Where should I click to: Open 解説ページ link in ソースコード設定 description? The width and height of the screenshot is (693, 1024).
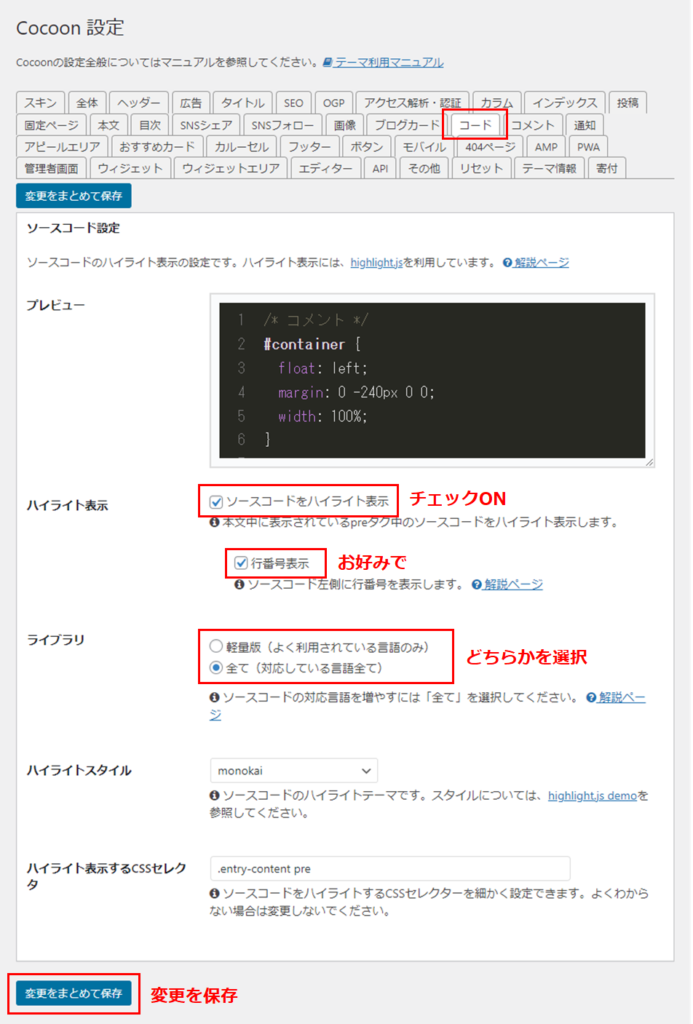[x=541, y=263]
